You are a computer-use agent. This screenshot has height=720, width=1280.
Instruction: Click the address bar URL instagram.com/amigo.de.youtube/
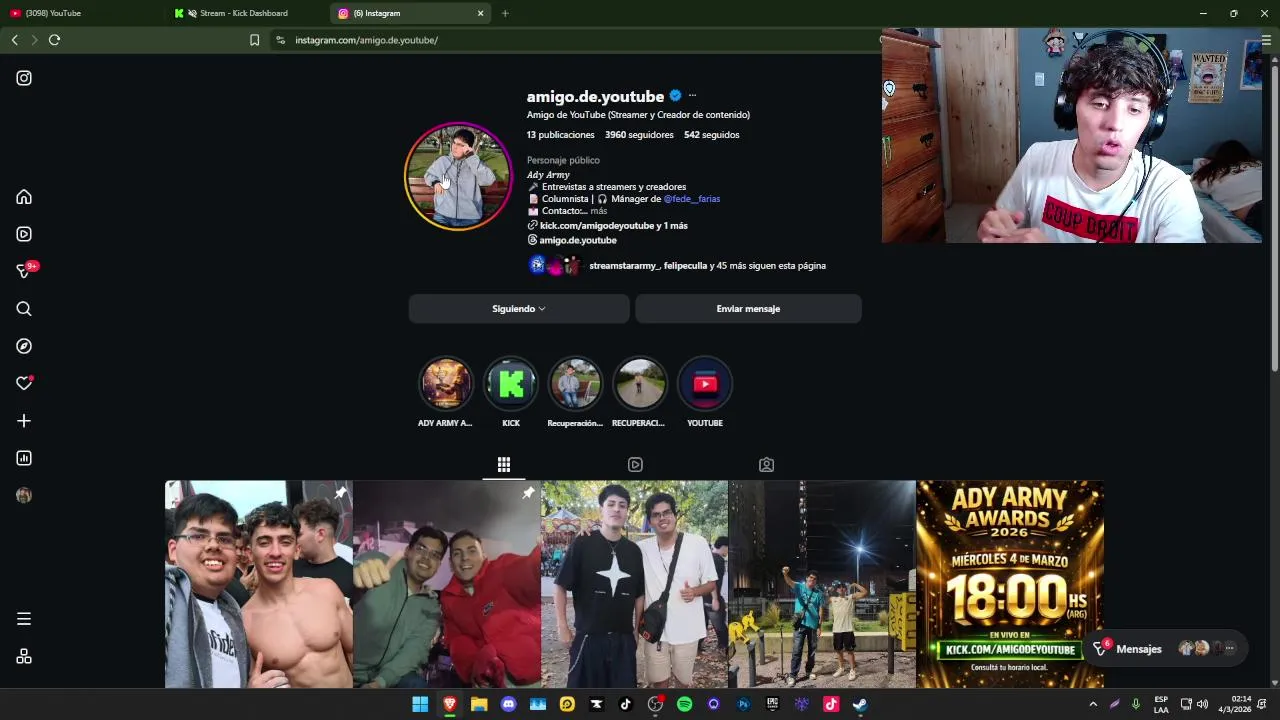(x=366, y=40)
